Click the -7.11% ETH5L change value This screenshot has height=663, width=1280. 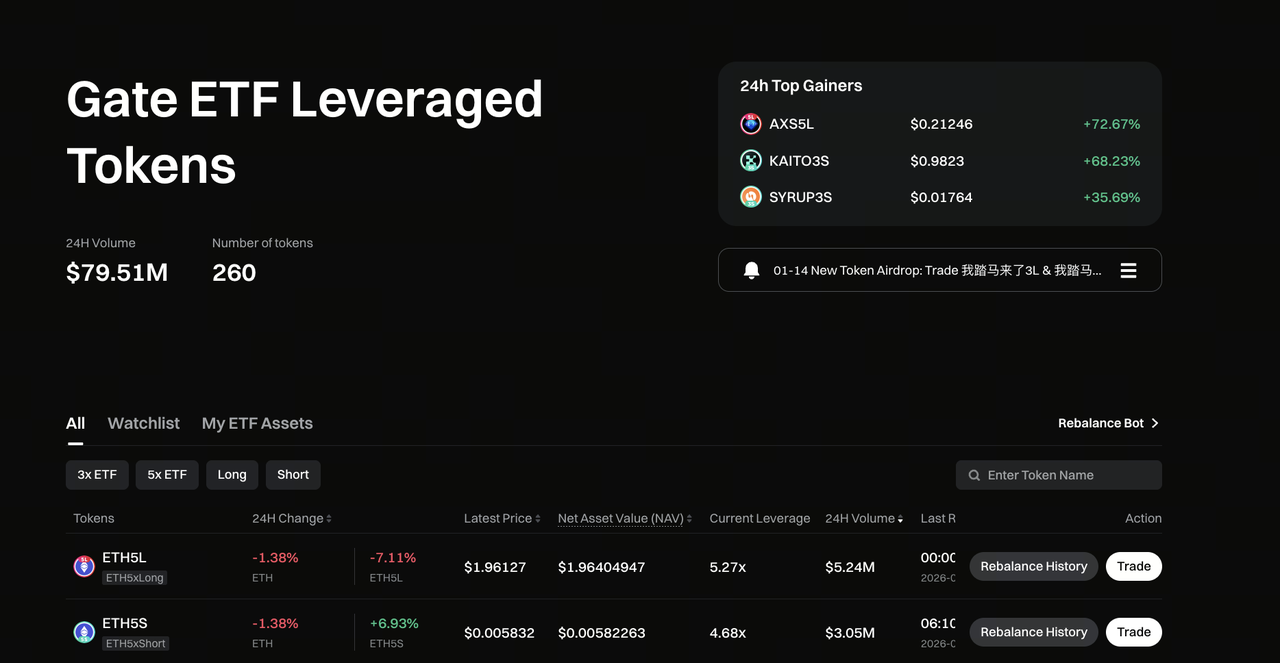pyautogui.click(x=393, y=557)
